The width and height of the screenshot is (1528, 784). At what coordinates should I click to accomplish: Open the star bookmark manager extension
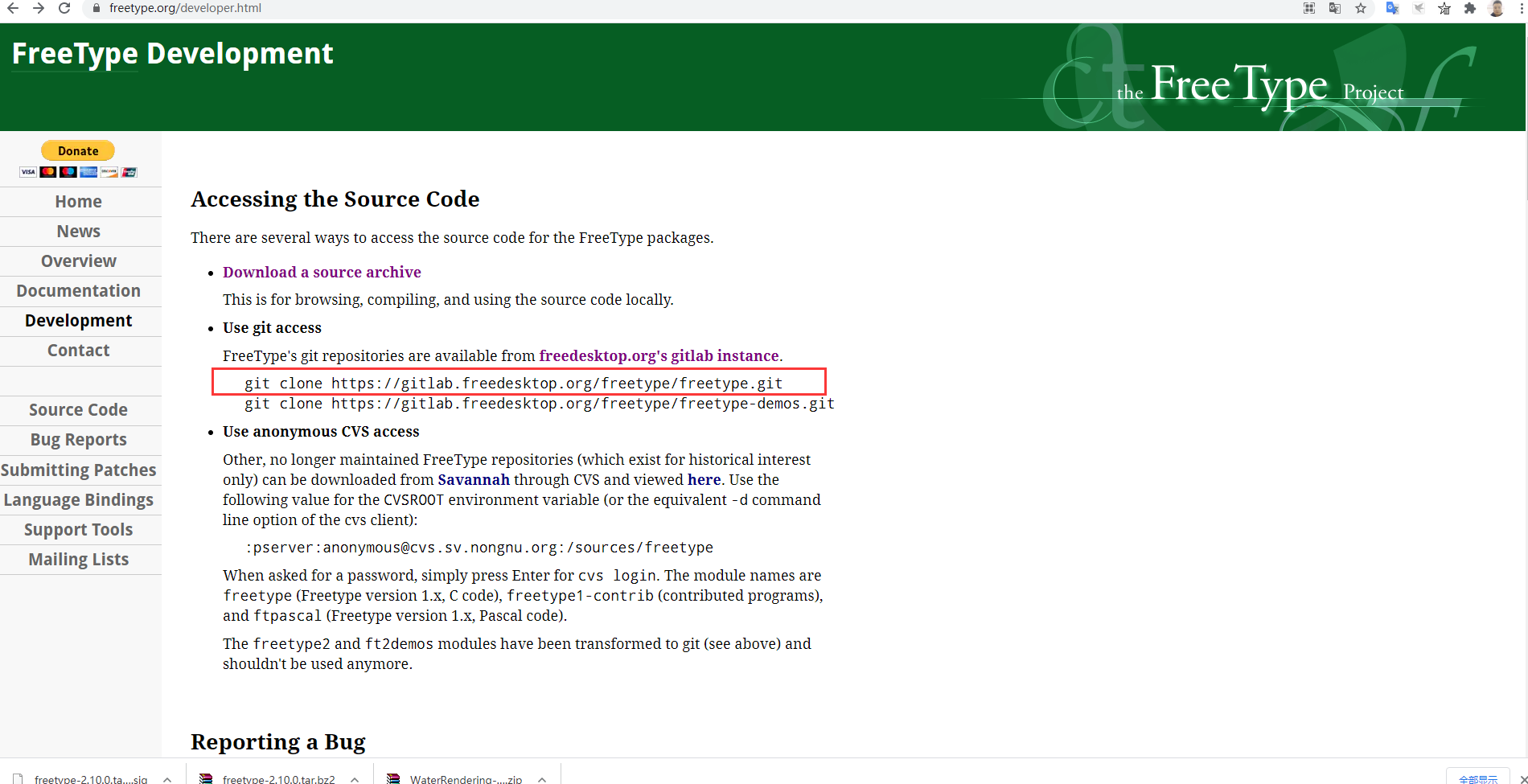[1444, 8]
